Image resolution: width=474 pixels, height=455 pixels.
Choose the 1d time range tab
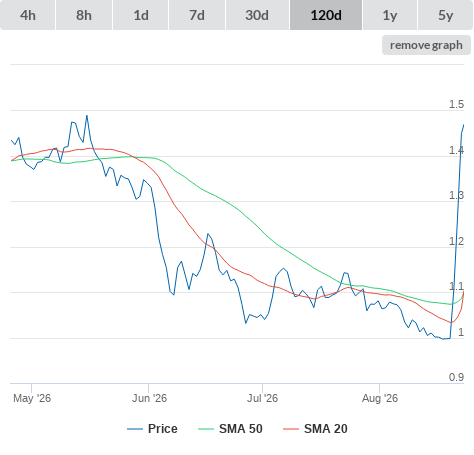[141, 15]
